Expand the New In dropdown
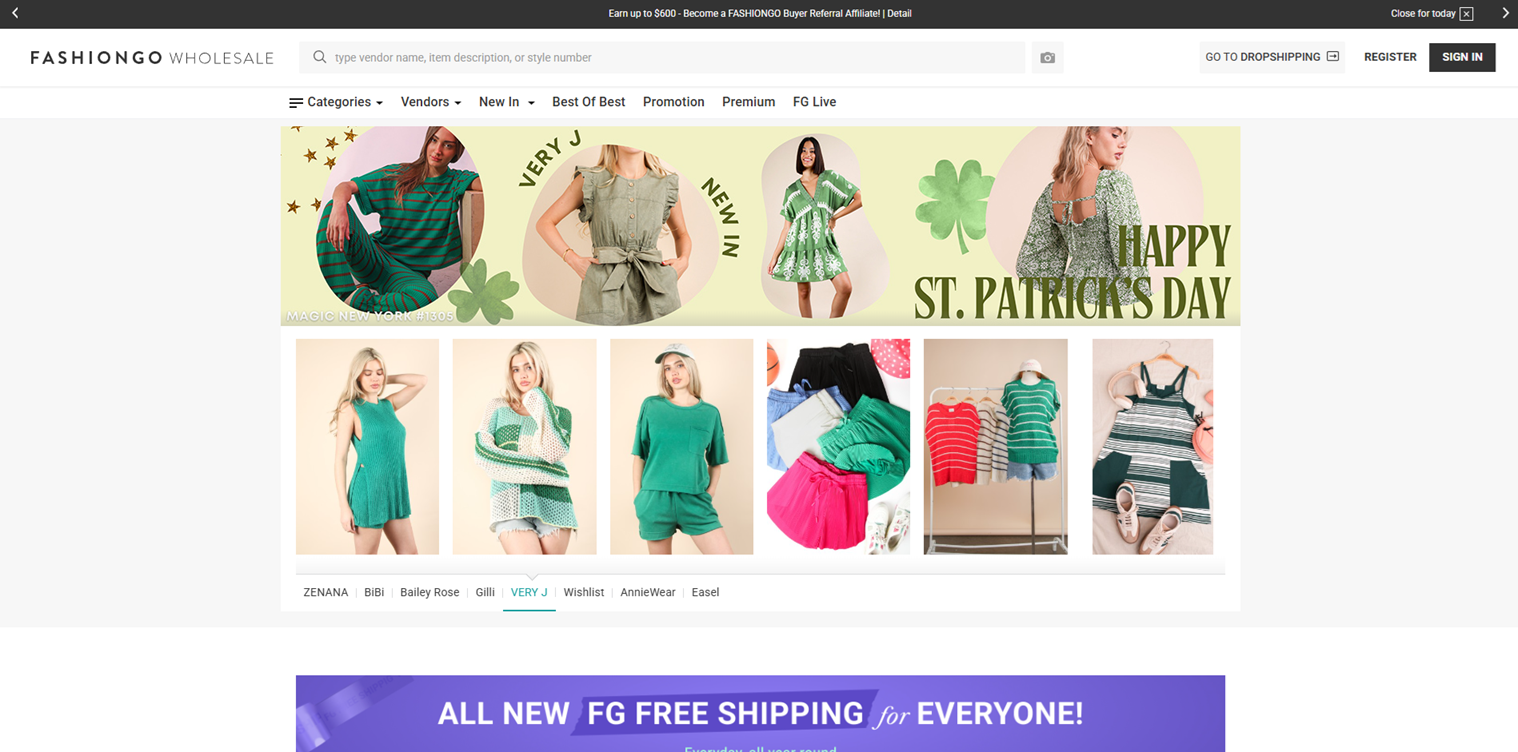Image resolution: width=1518 pixels, height=752 pixels. click(x=506, y=102)
